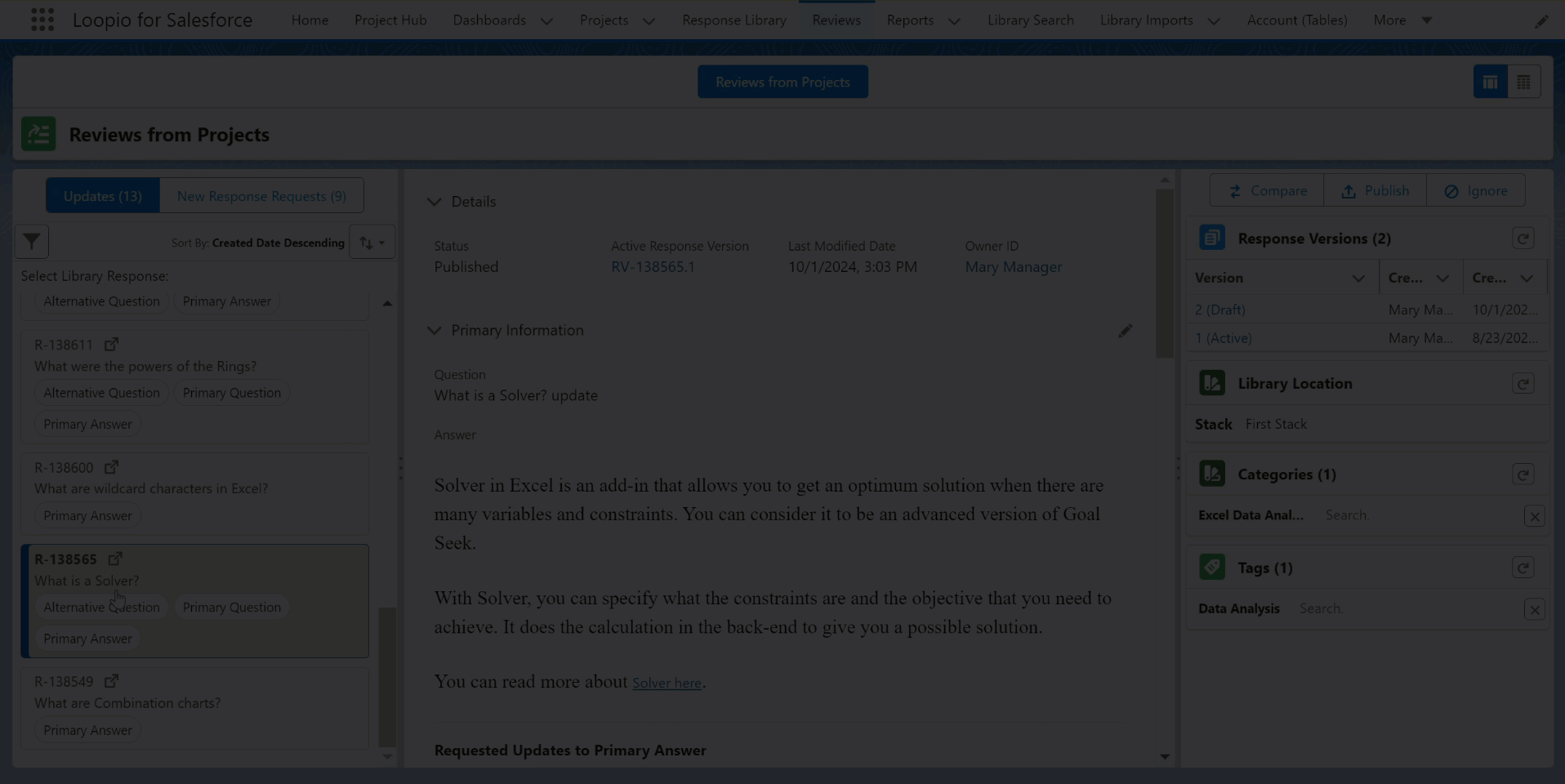Remove the Excel Data Anal... category

pos(1534,516)
